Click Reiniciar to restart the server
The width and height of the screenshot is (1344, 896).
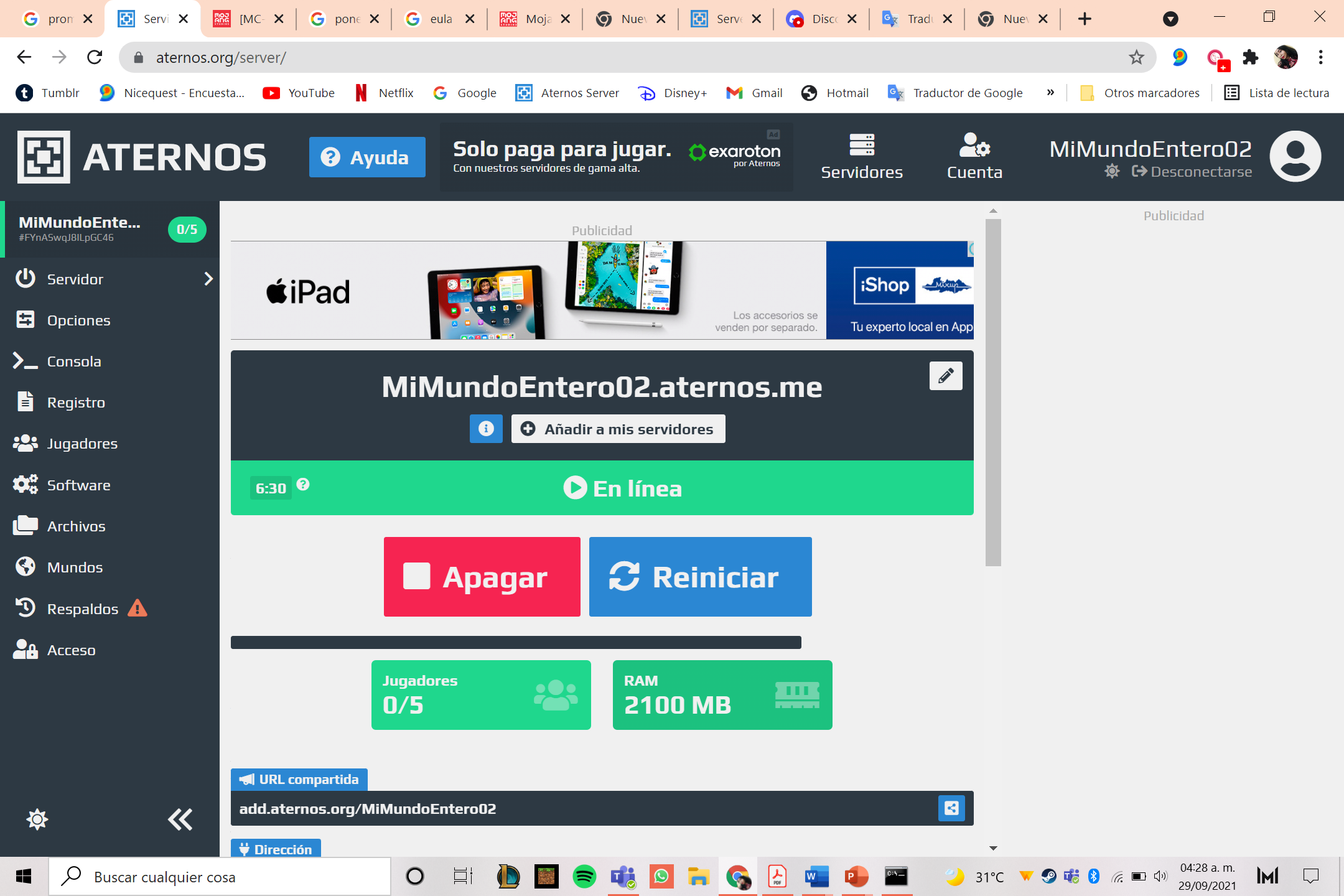pos(701,577)
